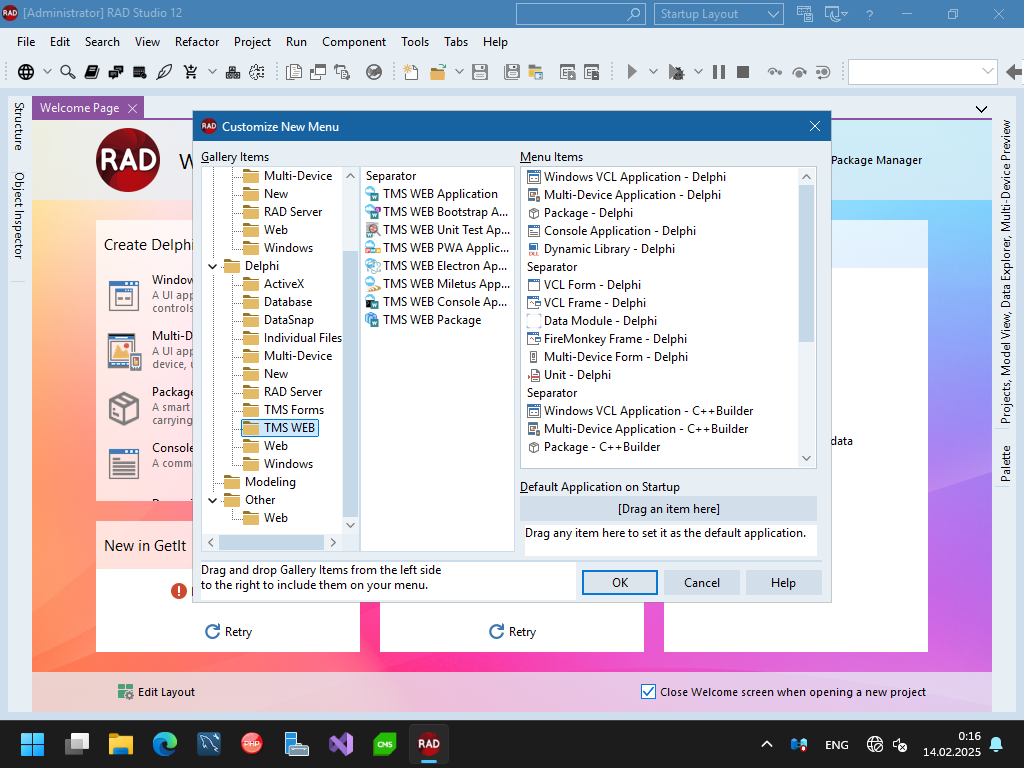Click the book icon in the toolbar
This screenshot has width=1024, height=768.
(91, 72)
